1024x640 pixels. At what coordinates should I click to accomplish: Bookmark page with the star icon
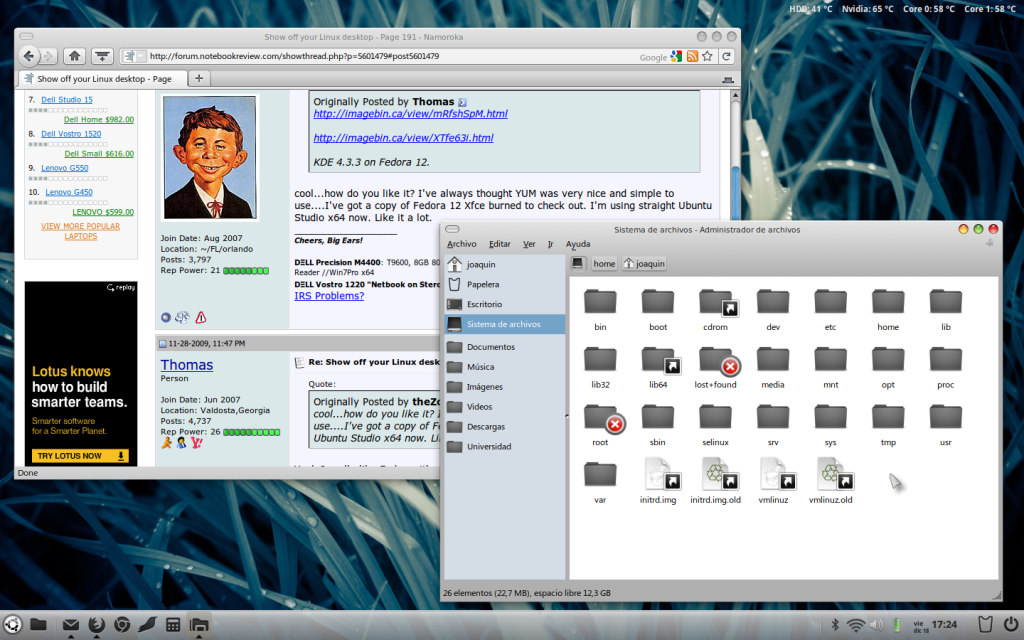(x=707, y=56)
